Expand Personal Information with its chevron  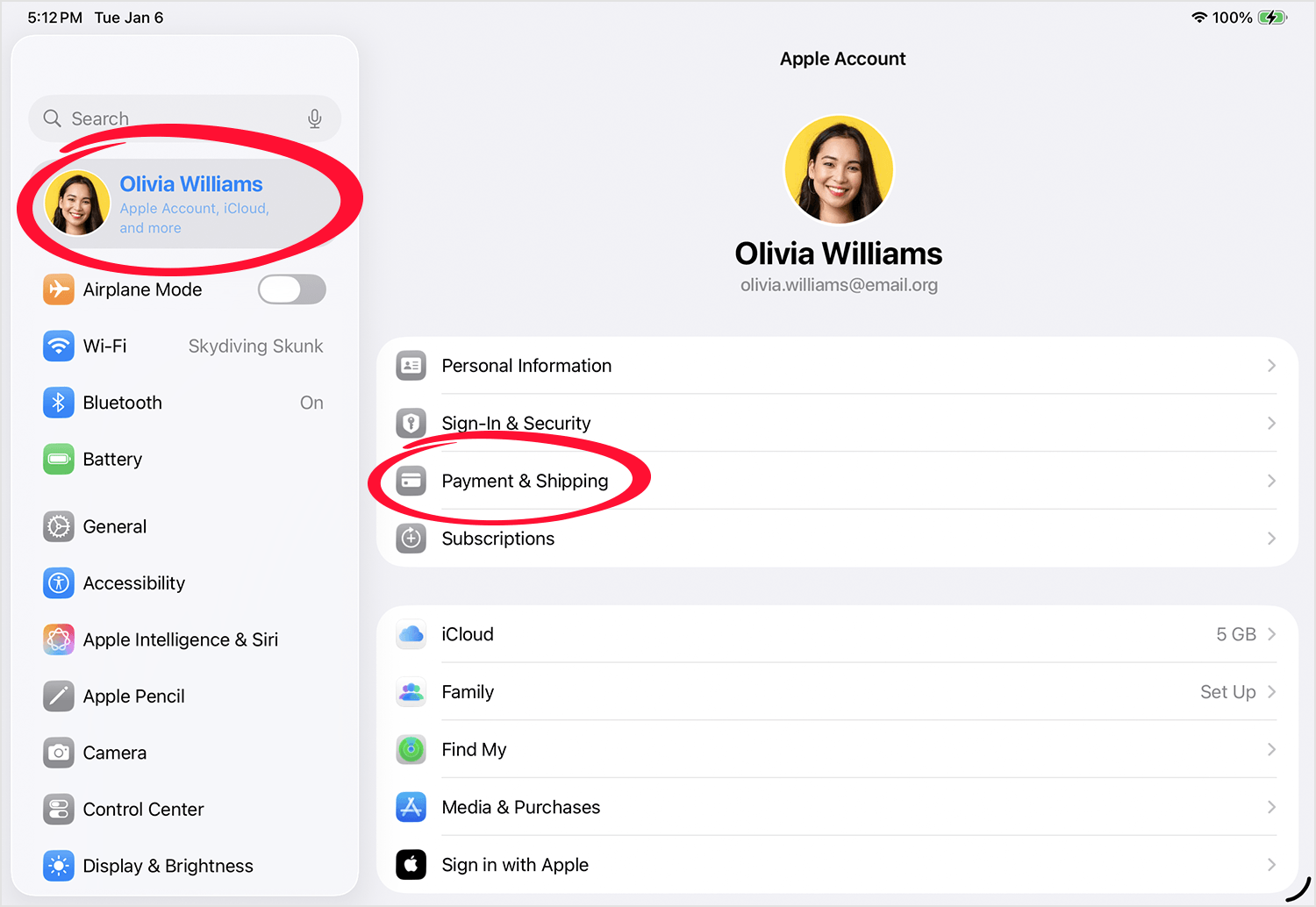[x=1271, y=366]
